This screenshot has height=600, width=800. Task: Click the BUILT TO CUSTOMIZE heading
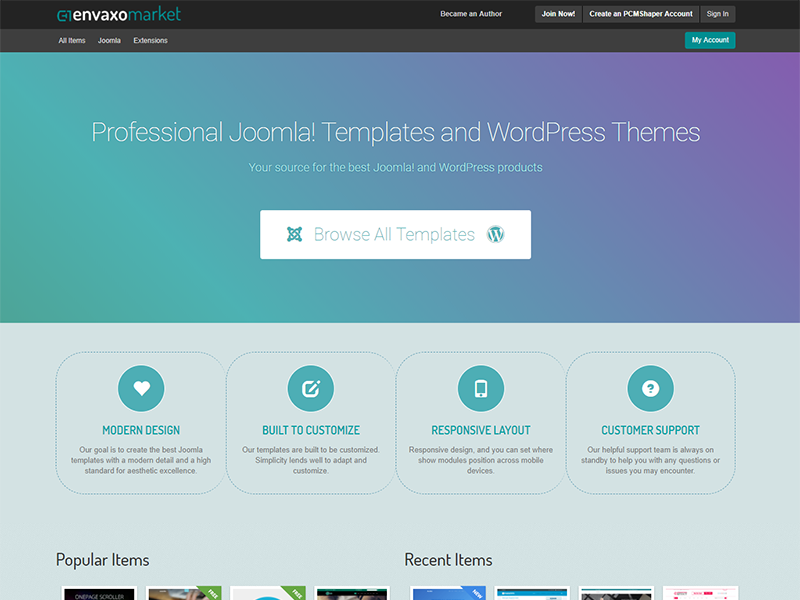(311, 430)
